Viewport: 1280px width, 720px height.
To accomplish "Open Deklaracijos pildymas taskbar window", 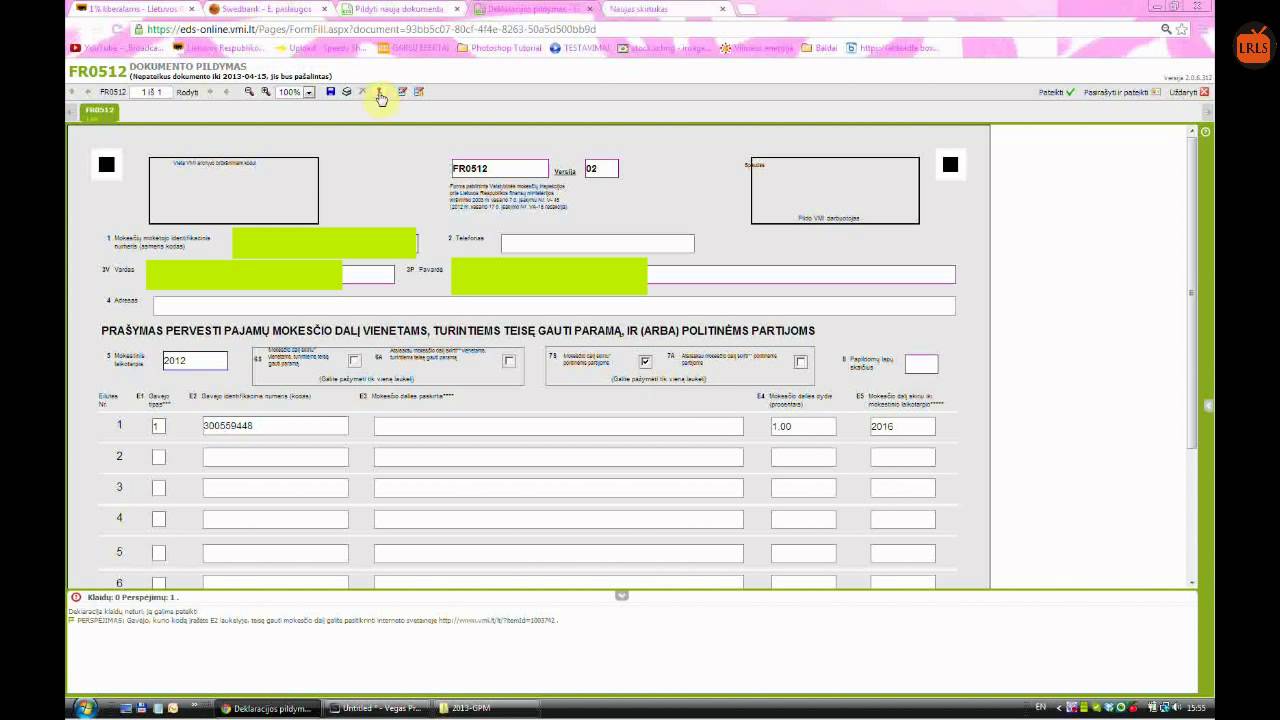I will pyautogui.click(x=266, y=708).
